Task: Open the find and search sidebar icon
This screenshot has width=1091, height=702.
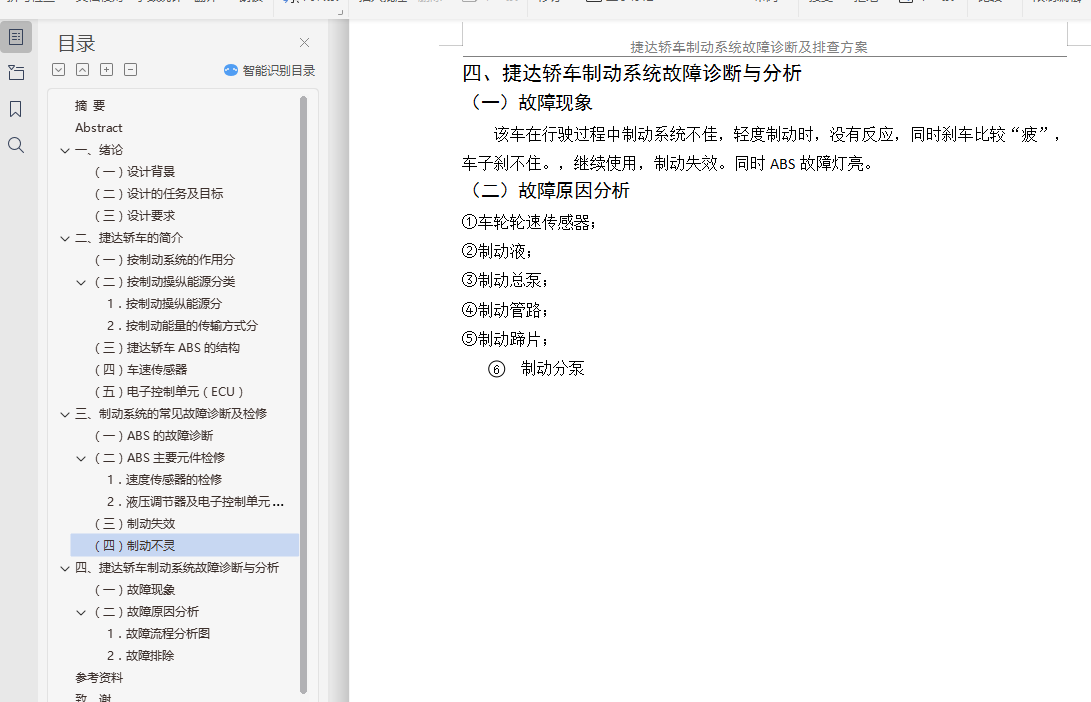Action: pos(16,145)
